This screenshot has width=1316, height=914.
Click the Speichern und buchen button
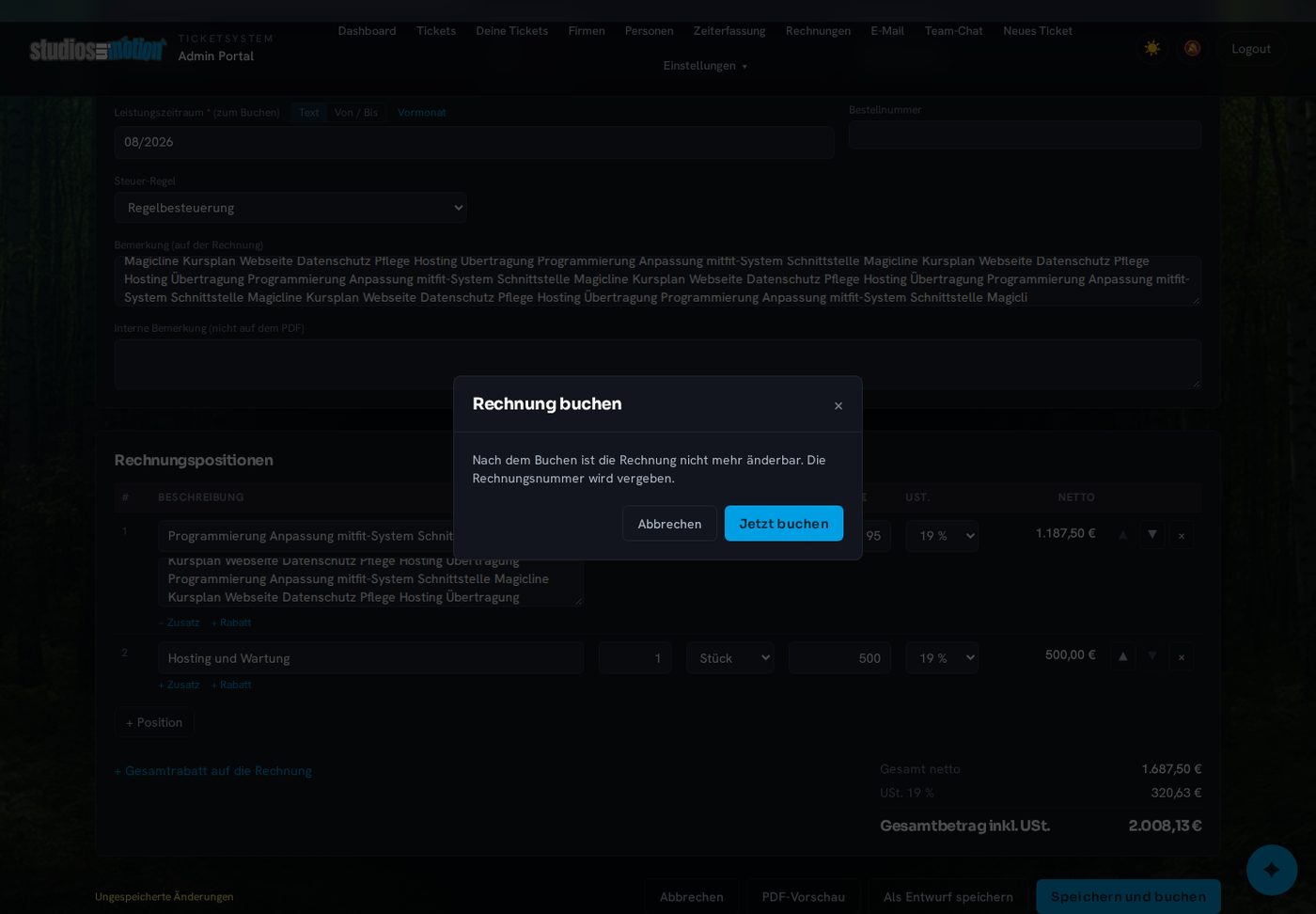point(1128,897)
